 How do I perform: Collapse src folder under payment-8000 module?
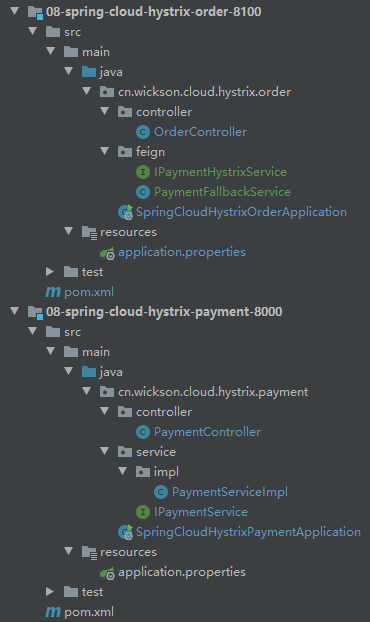tap(33, 331)
